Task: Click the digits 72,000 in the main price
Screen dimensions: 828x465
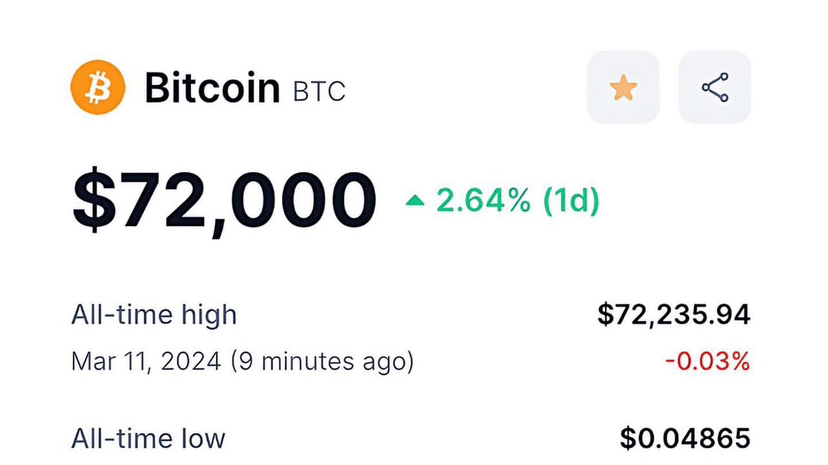Action: click(x=245, y=200)
